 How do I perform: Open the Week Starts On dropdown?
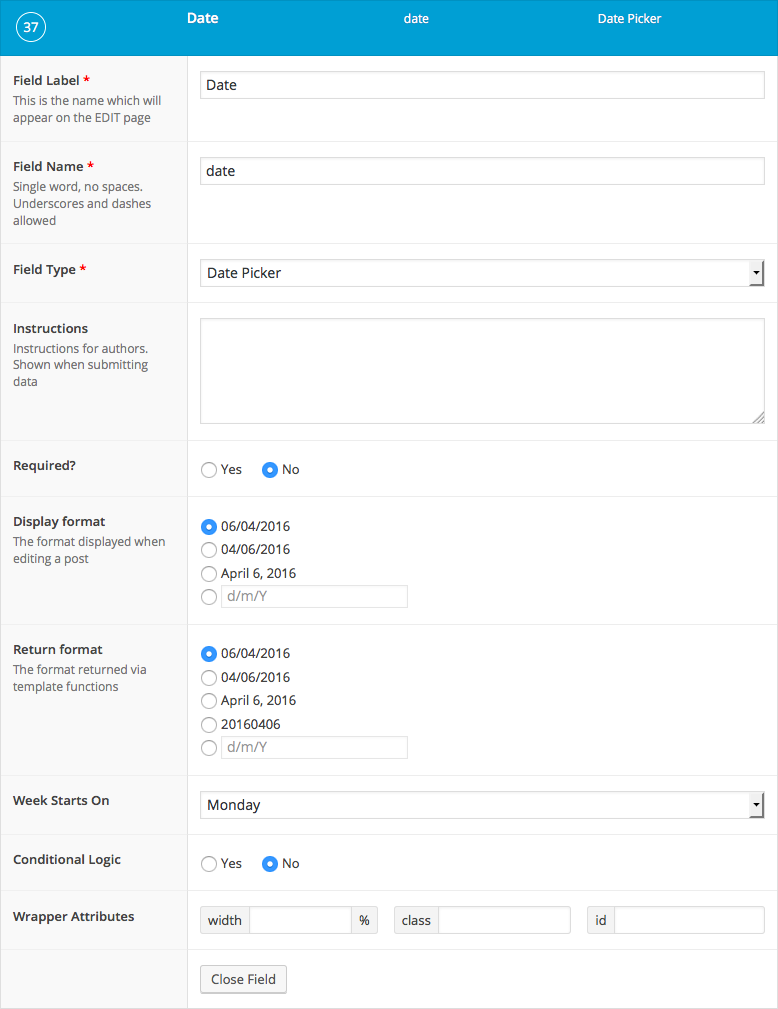[x=482, y=805]
